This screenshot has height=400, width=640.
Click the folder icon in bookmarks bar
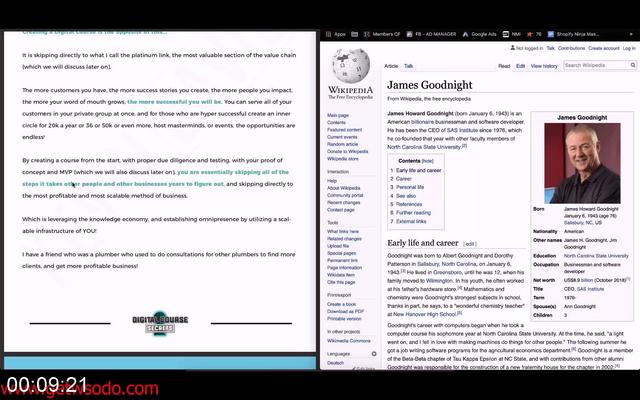[355, 34]
